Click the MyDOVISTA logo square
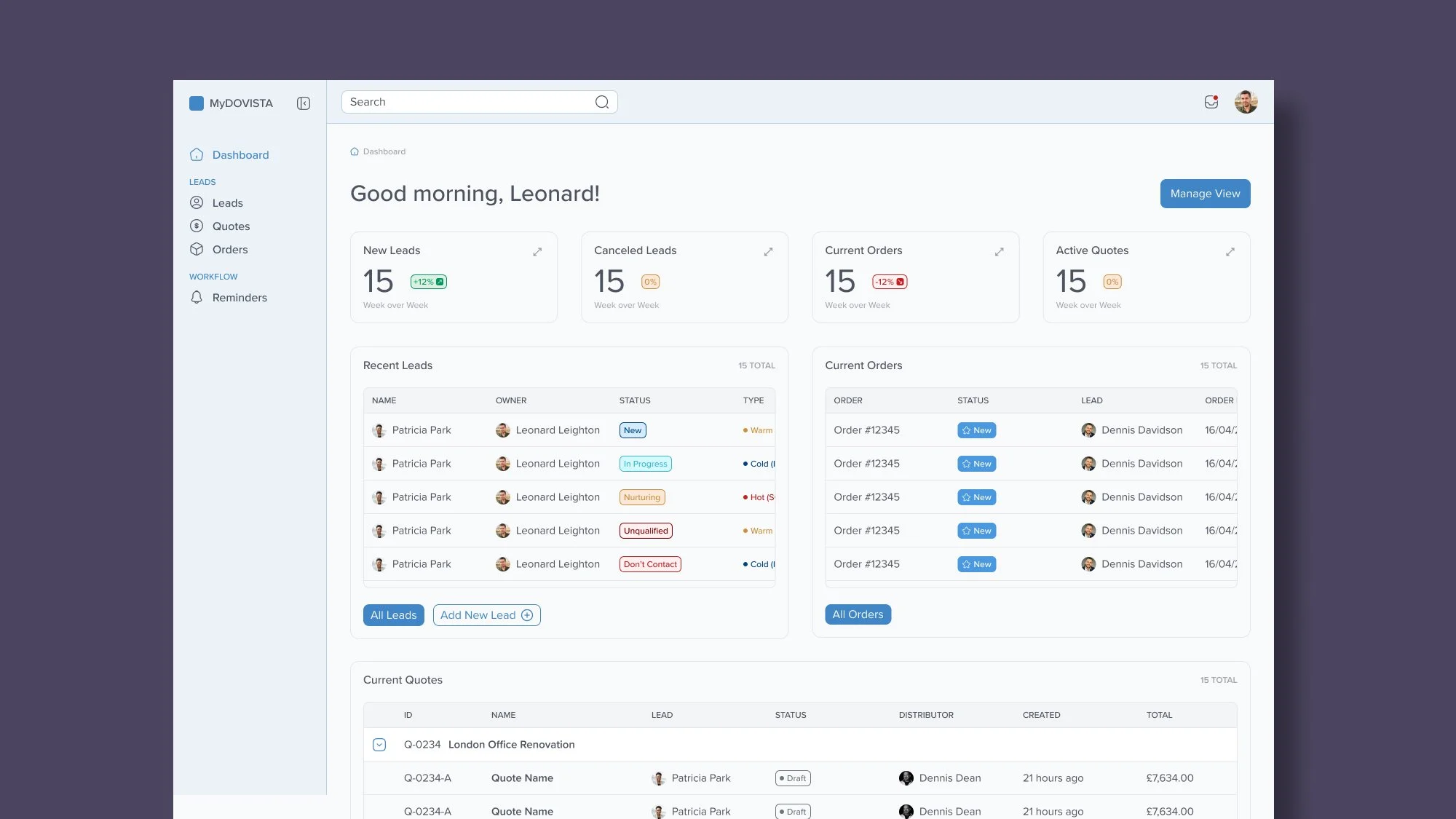 (x=196, y=103)
